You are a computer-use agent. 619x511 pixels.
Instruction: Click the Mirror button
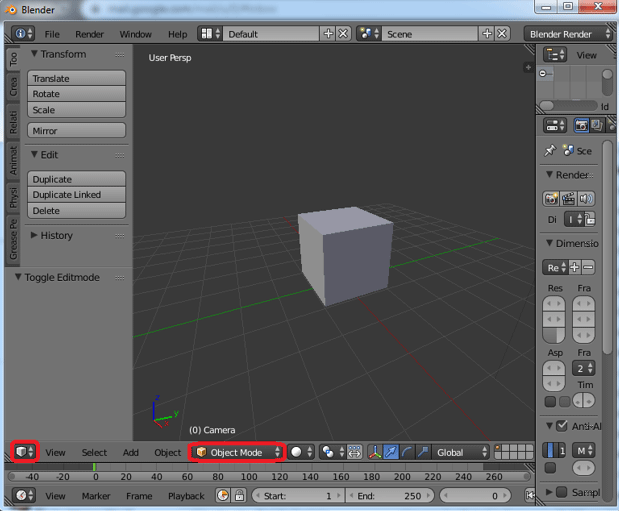coord(77,131)
